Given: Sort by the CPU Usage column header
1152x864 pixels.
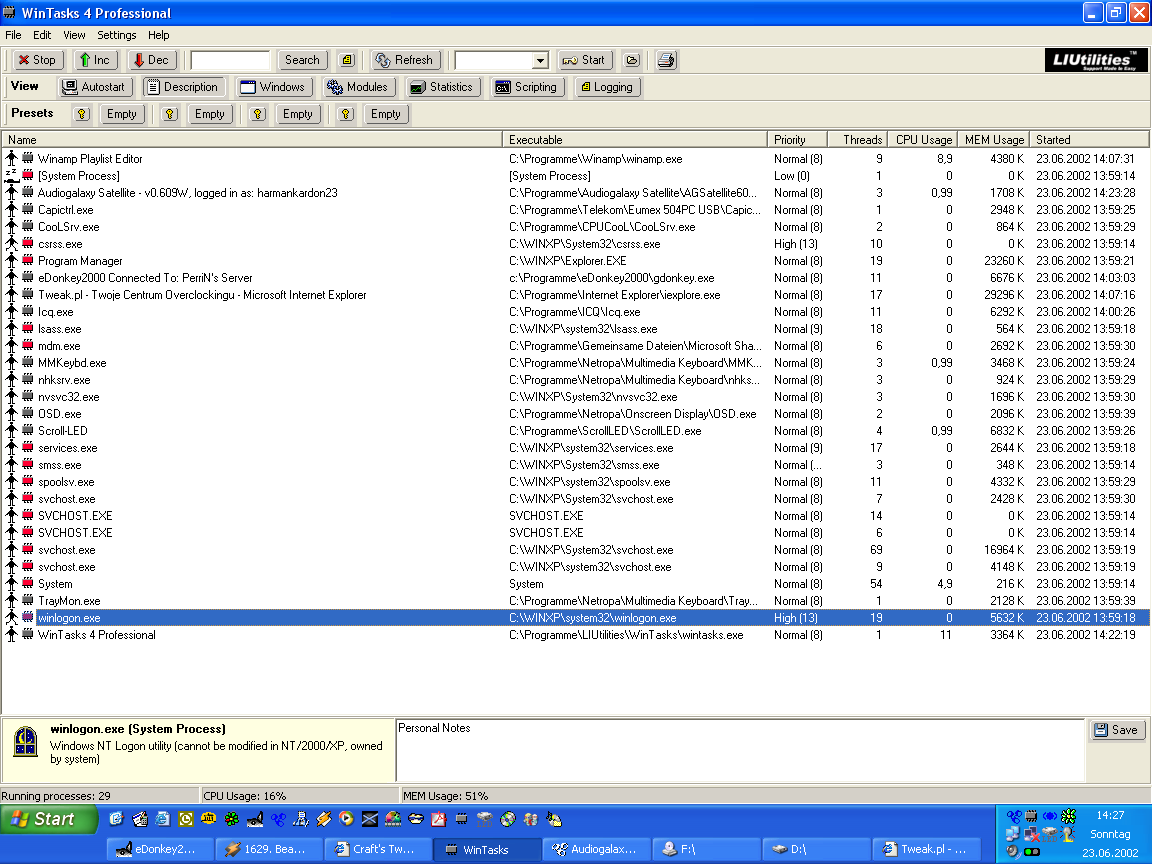Looking at the screenshot, I should 923,140.
